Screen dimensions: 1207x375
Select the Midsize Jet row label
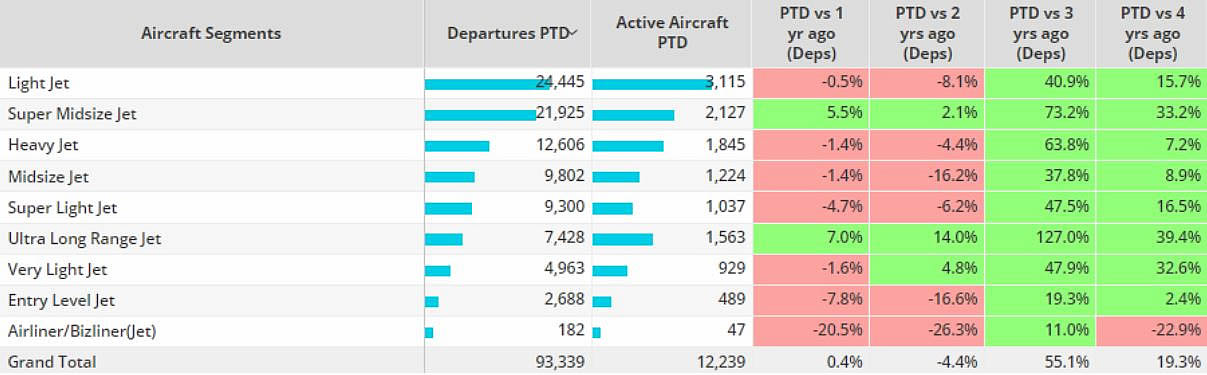[x=48, y=177]
